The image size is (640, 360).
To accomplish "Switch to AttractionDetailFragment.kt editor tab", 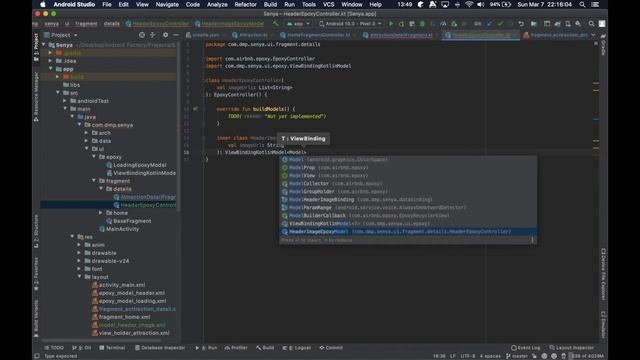I will coord(401,35).
